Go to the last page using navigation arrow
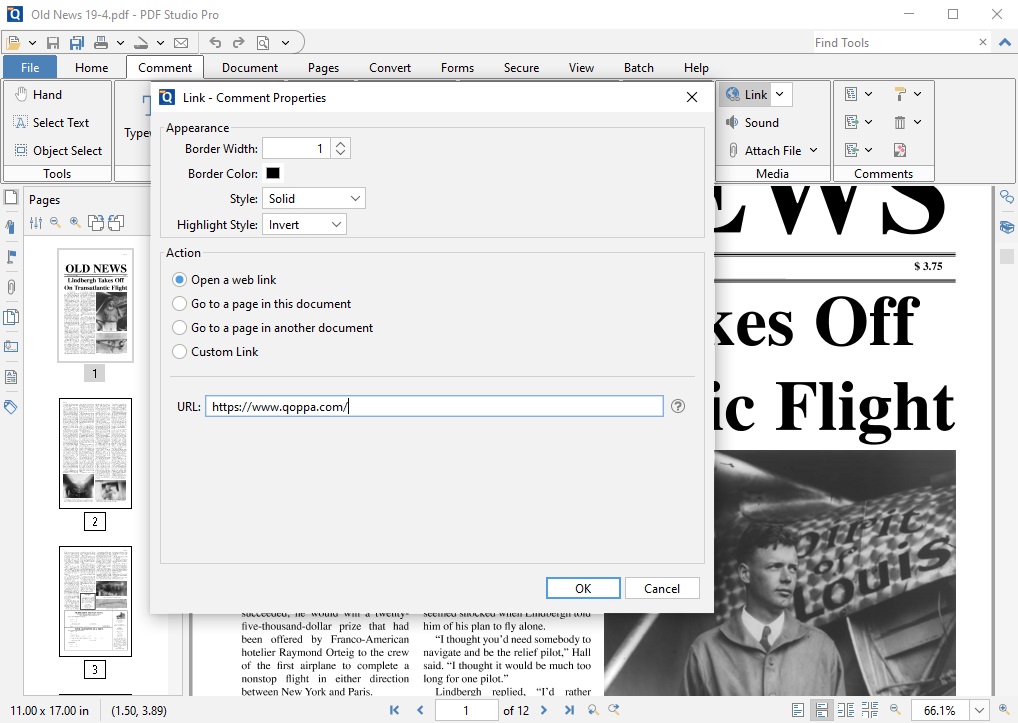The height and width of the screenshot is (723, 1018). pos(569,710)
